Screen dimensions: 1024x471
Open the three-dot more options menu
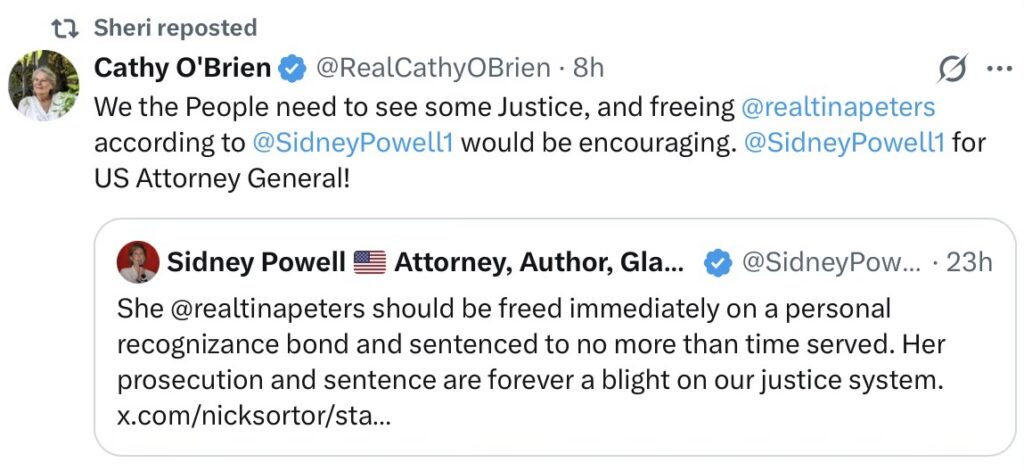999,69
